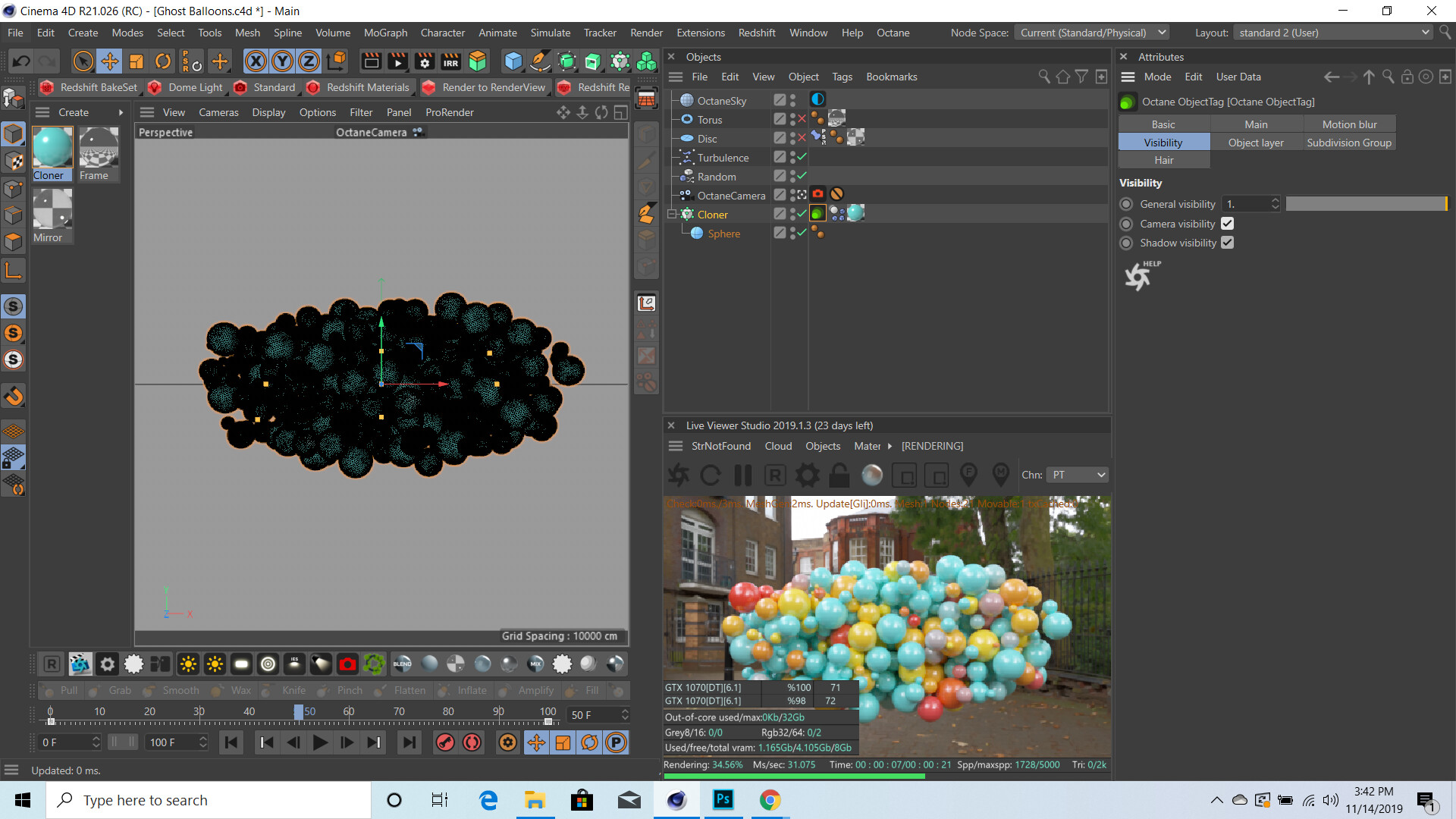Open the Octane menu in menu bar
The height and width of the screenshot is (819, 1456).
[x=893, y=33]
